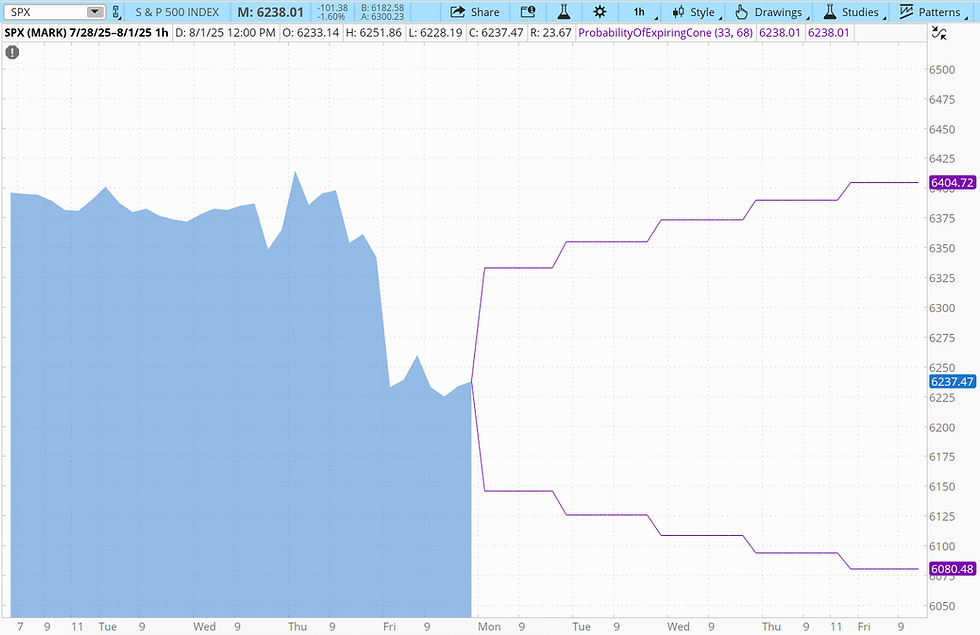Image resolution: width=980 pixels, height=635 pixels.
Task: Click the 6150 price axis label
Action: click(942, 486)
